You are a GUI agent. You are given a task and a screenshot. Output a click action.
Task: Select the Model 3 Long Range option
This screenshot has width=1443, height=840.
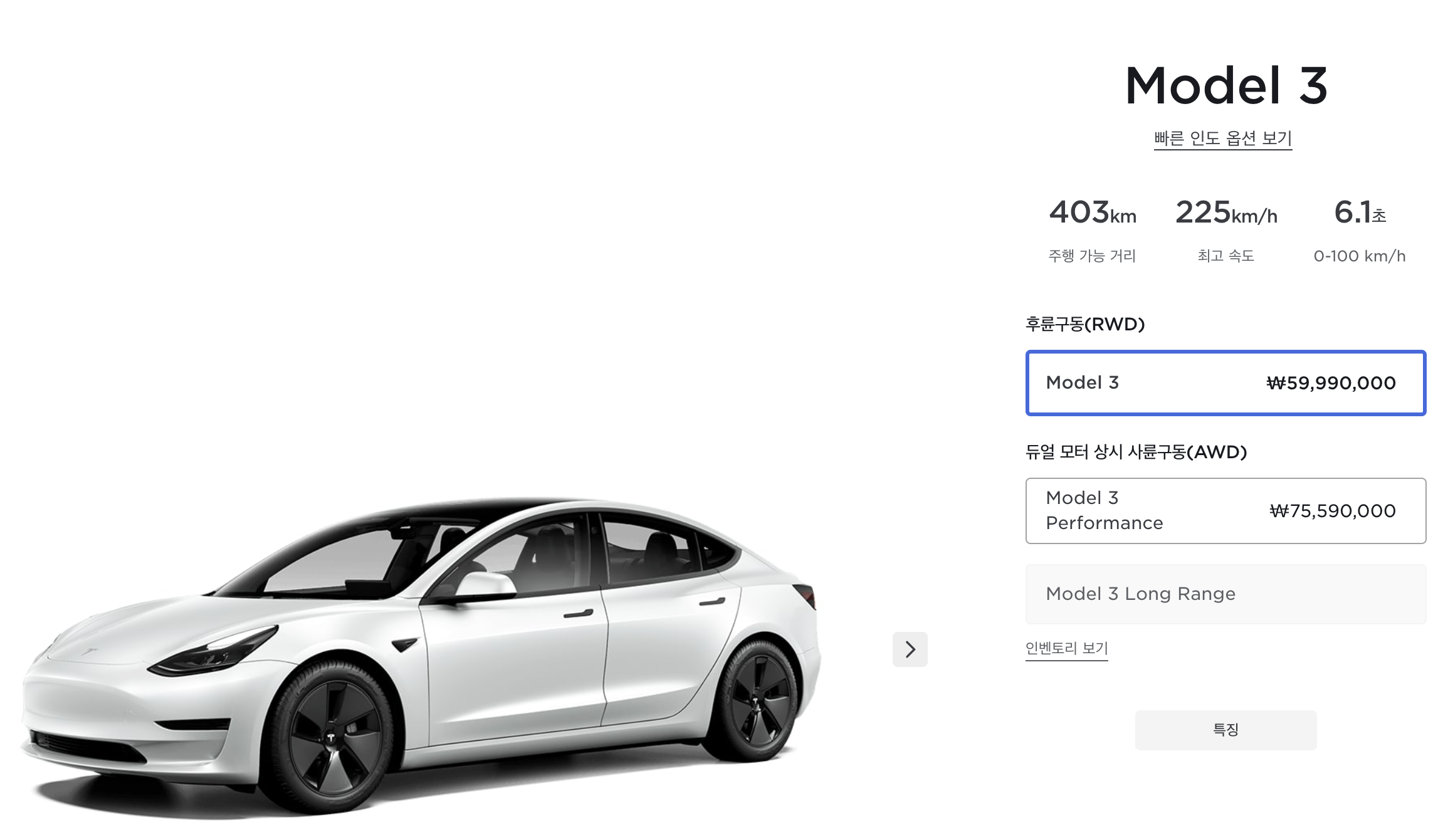[1225, 594]
